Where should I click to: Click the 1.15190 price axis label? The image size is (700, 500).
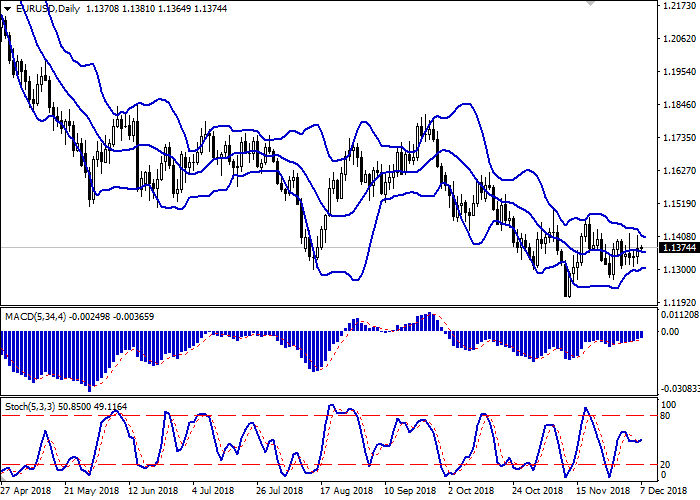tap(680, 204)
